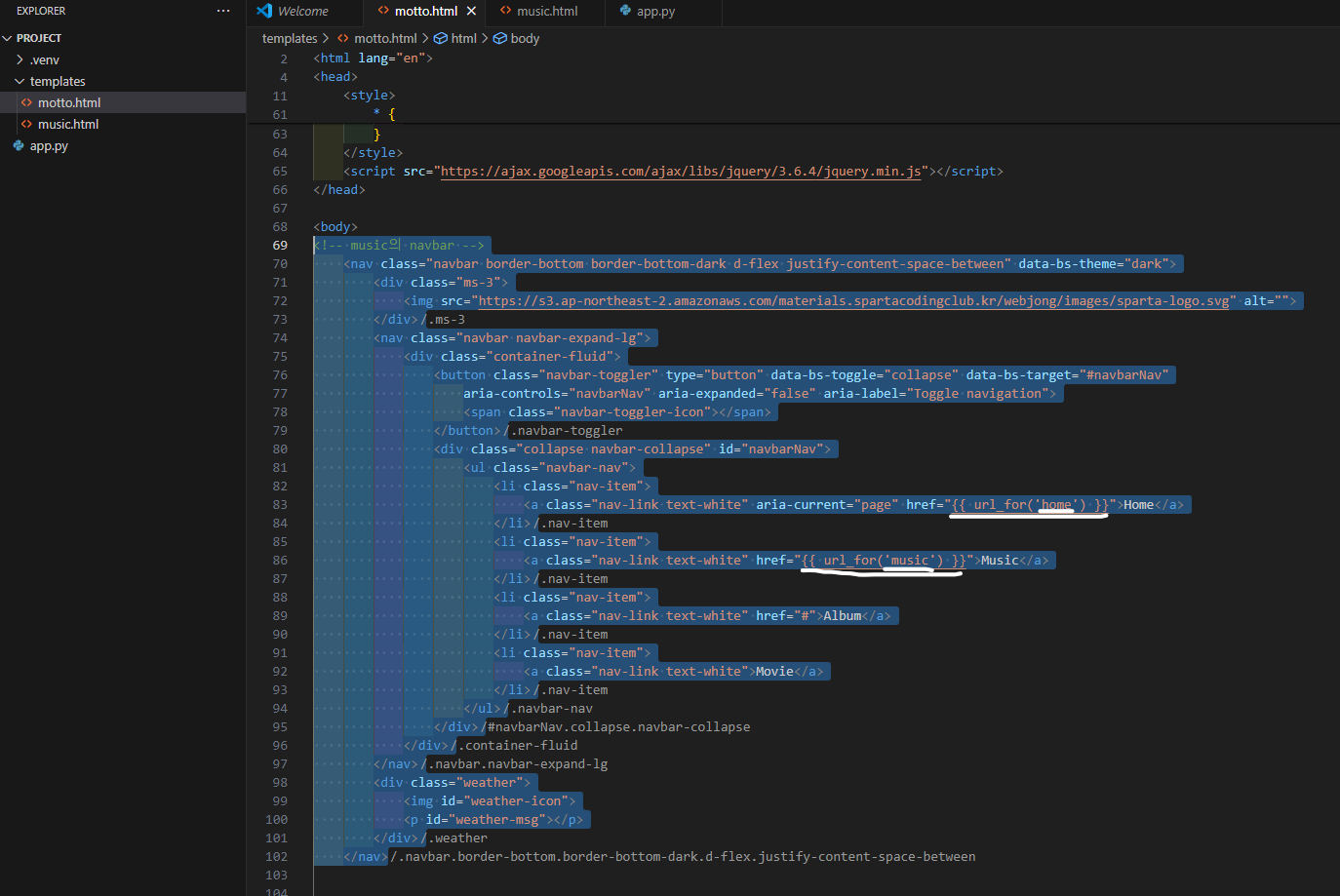This screenshot has height=896, width=1340.
Task: Click the </head> closing tag line
Action: click(339, 190)
